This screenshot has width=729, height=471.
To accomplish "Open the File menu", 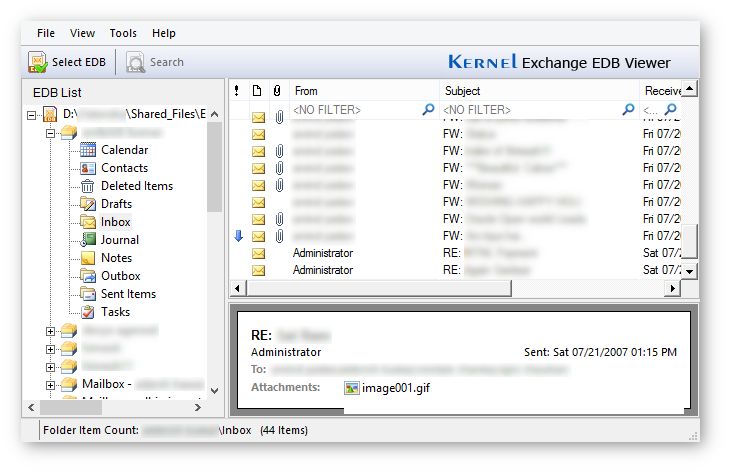I will (46, 33).
